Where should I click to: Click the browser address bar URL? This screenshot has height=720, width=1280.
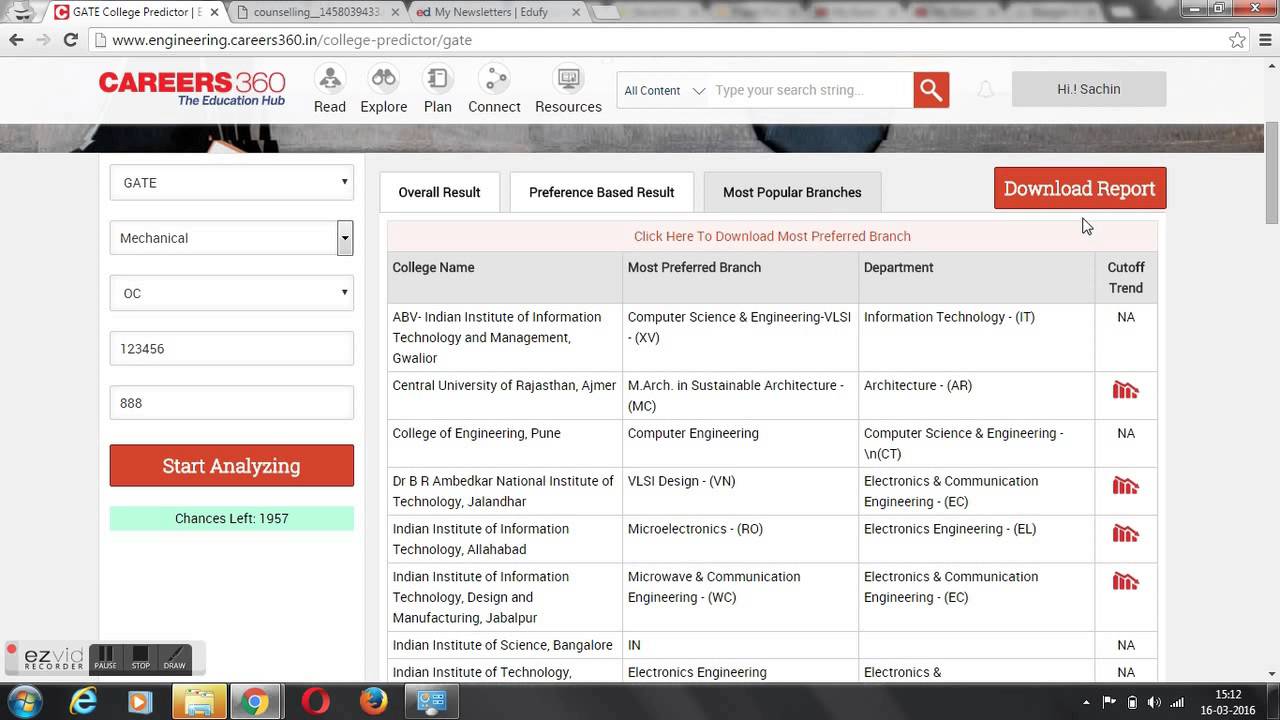[292, 40]
